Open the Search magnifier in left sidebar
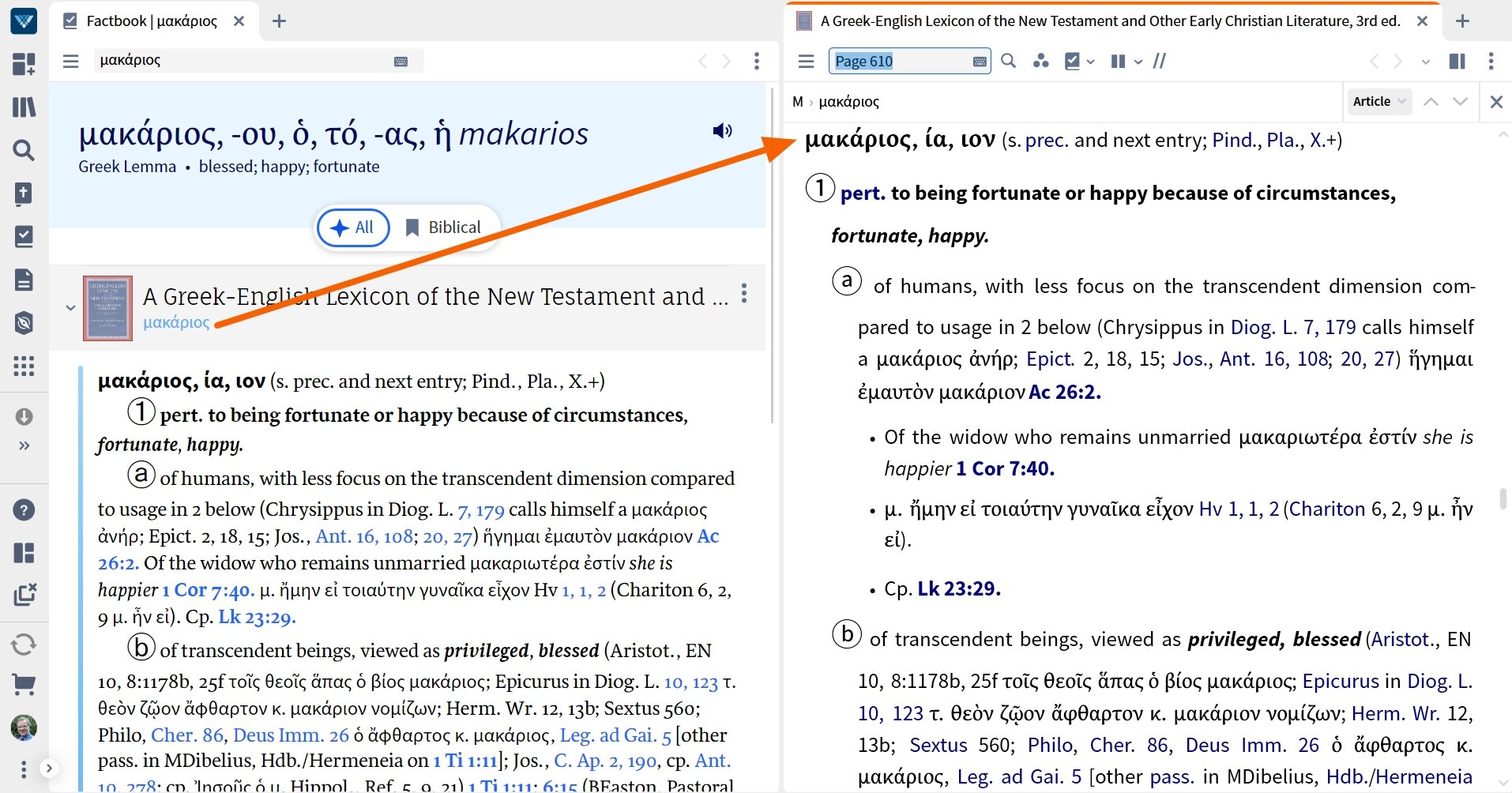 click(24, 150)
